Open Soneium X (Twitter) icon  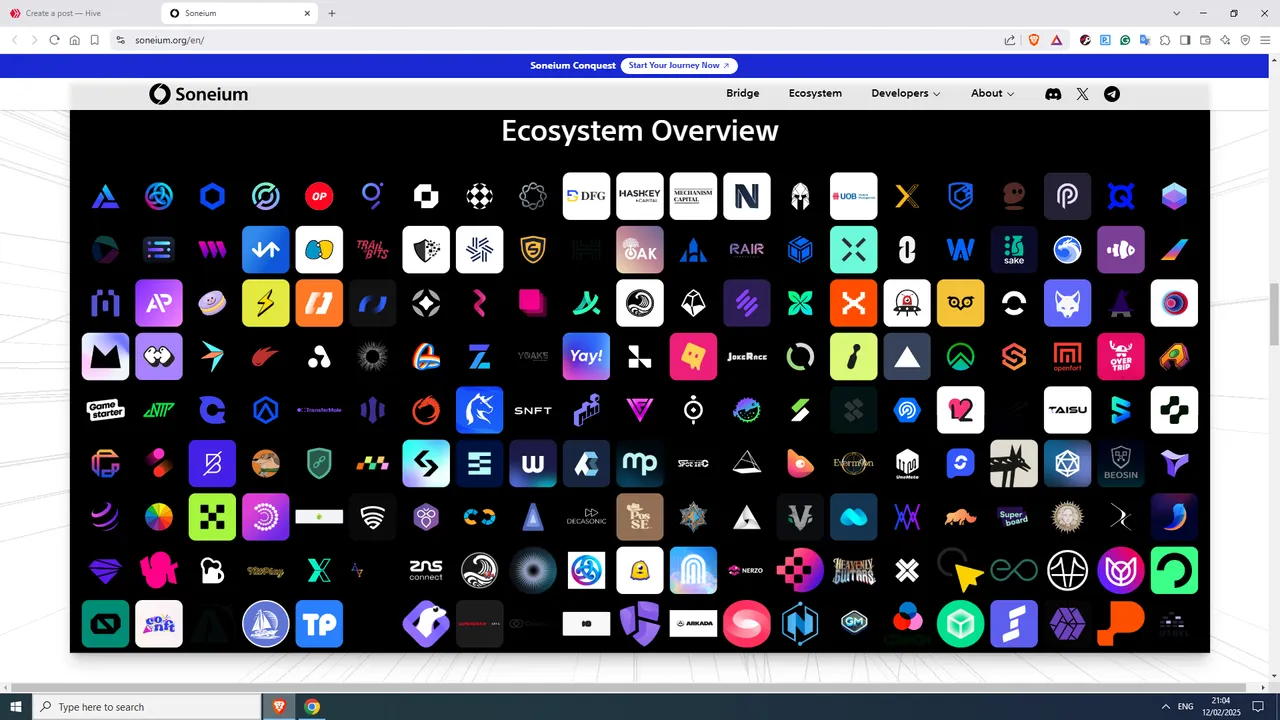pyautogui.click(x=1082, y=93)
